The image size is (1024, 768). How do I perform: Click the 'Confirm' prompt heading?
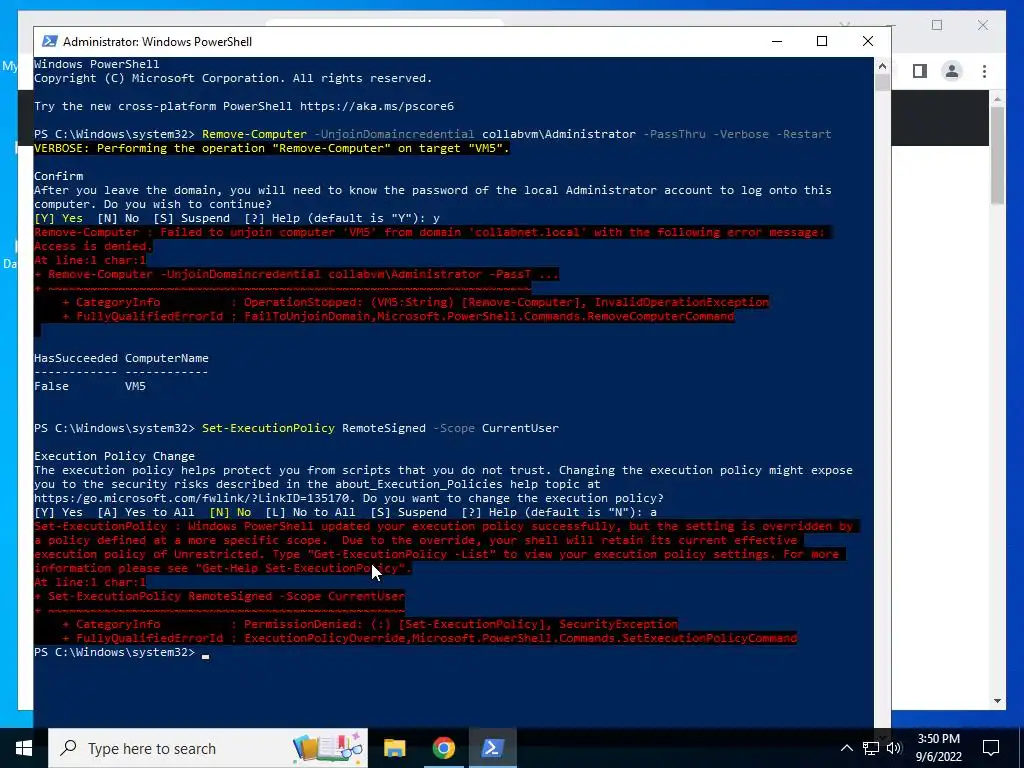pos(58,176)
